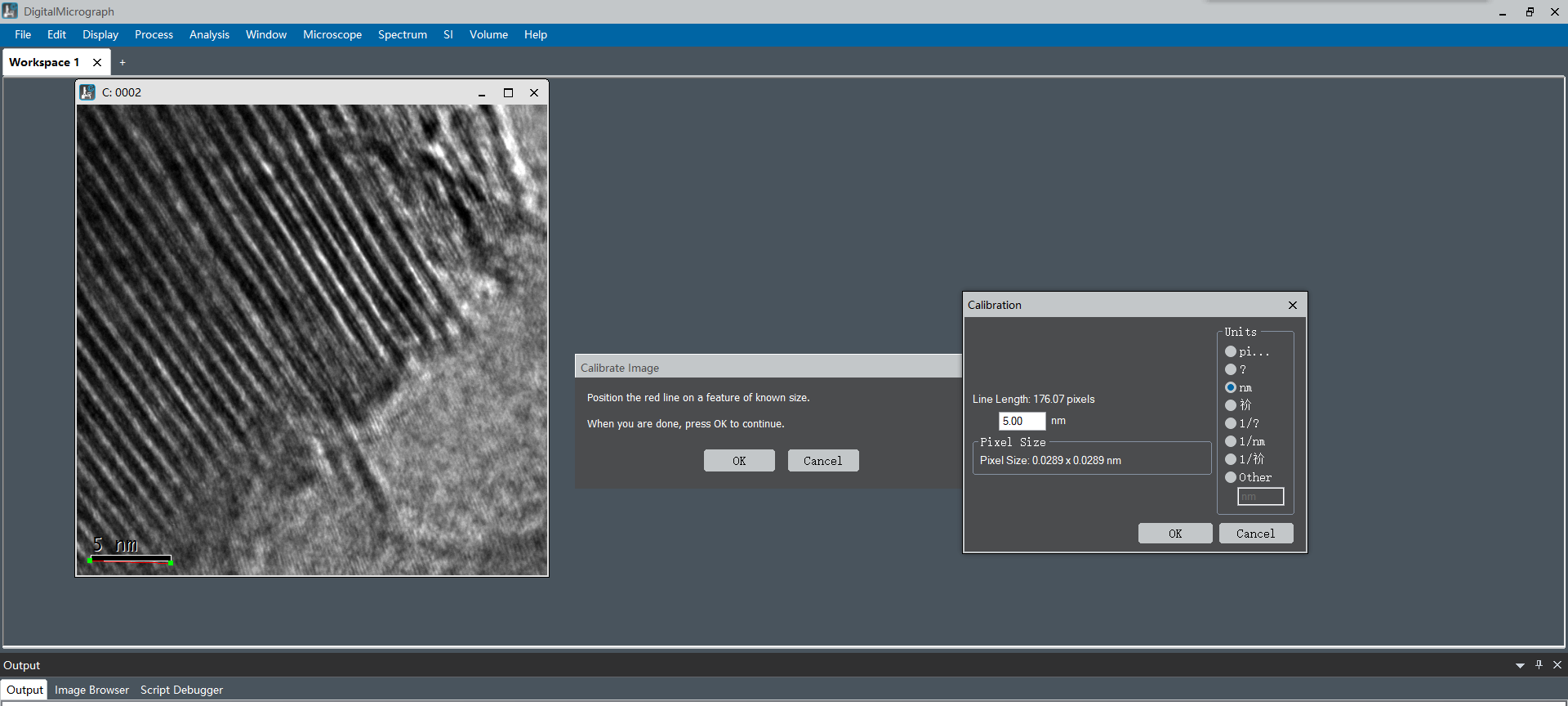The image size is (1568, 706).
Task: Click the custom unit text field under Other
Action: click(x=1261, y=497)
